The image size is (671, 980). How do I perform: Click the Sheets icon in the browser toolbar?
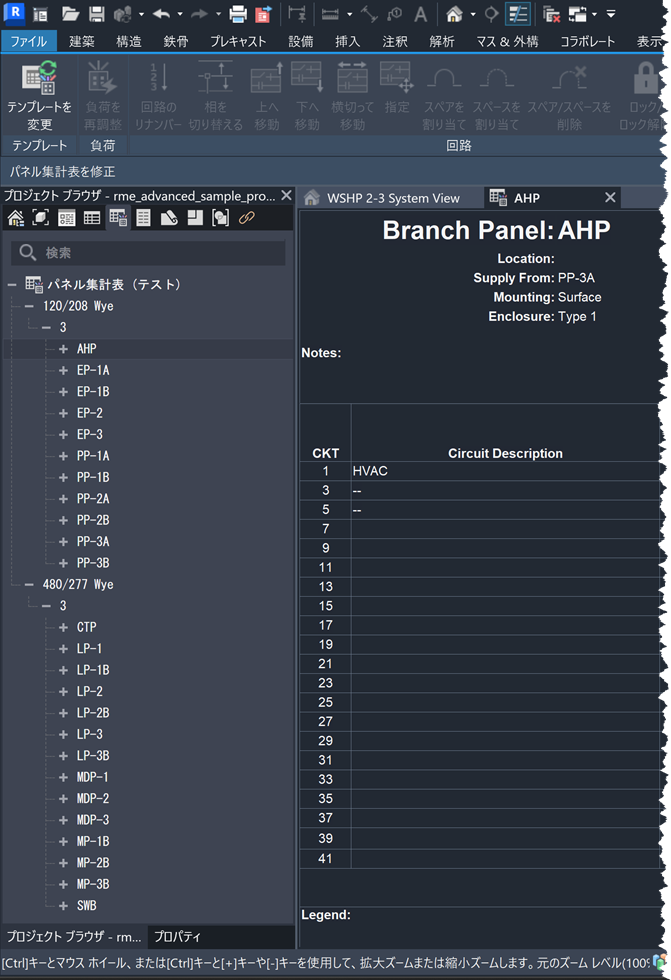(x=143, y=218)
